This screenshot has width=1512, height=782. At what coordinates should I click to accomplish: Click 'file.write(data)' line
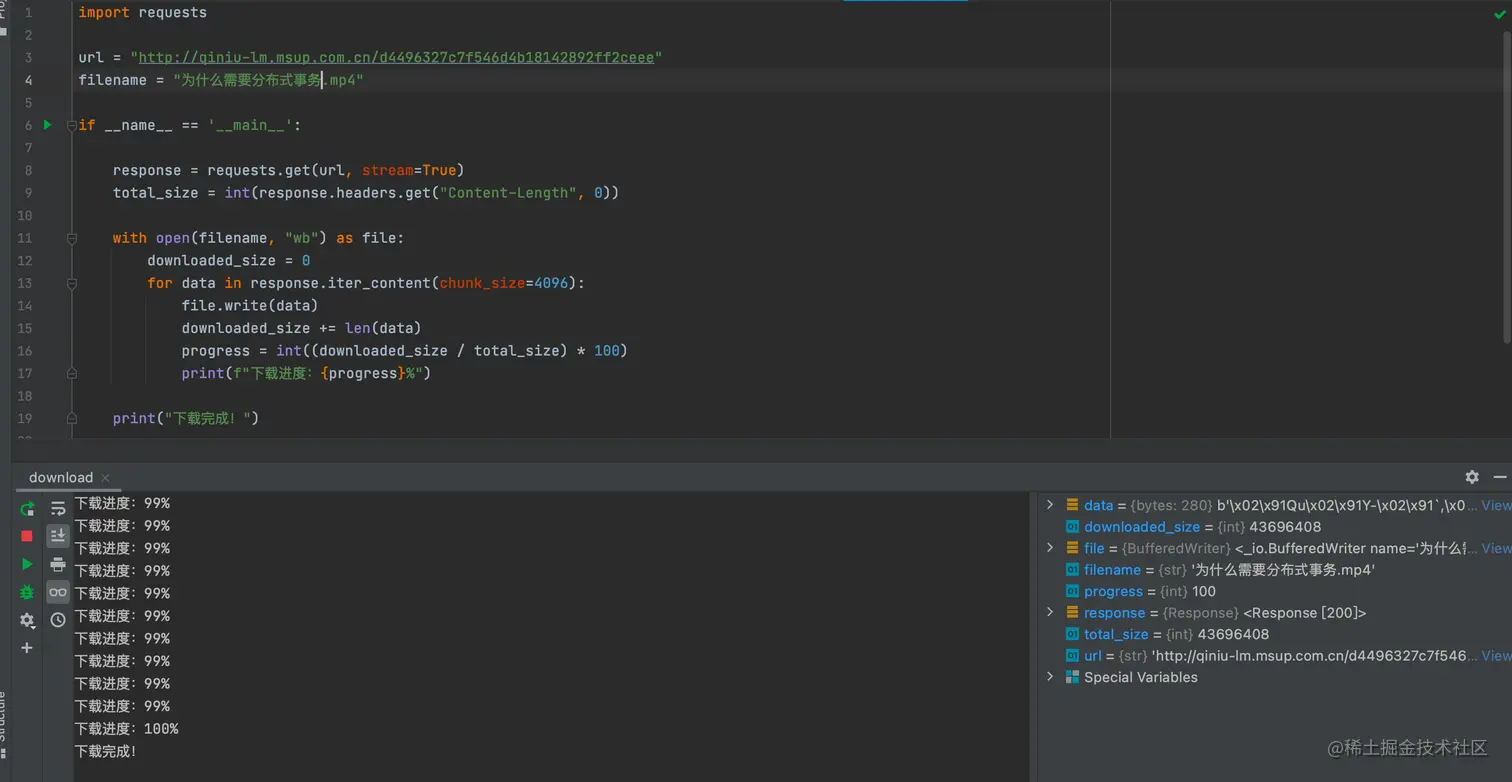click(x=250, y=305)
